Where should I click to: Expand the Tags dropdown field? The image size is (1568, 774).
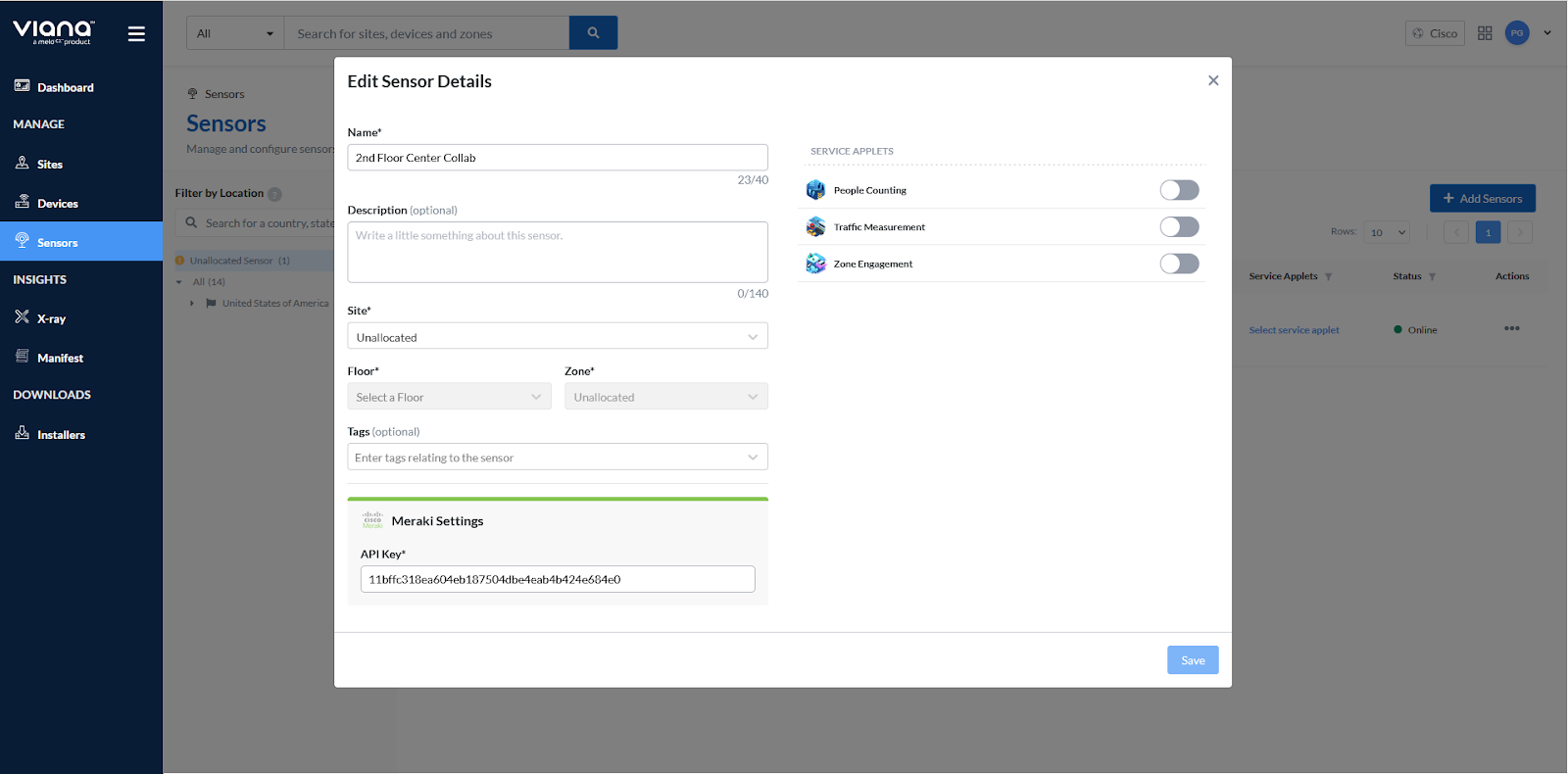pyautogui.click(x=557, y=458)
